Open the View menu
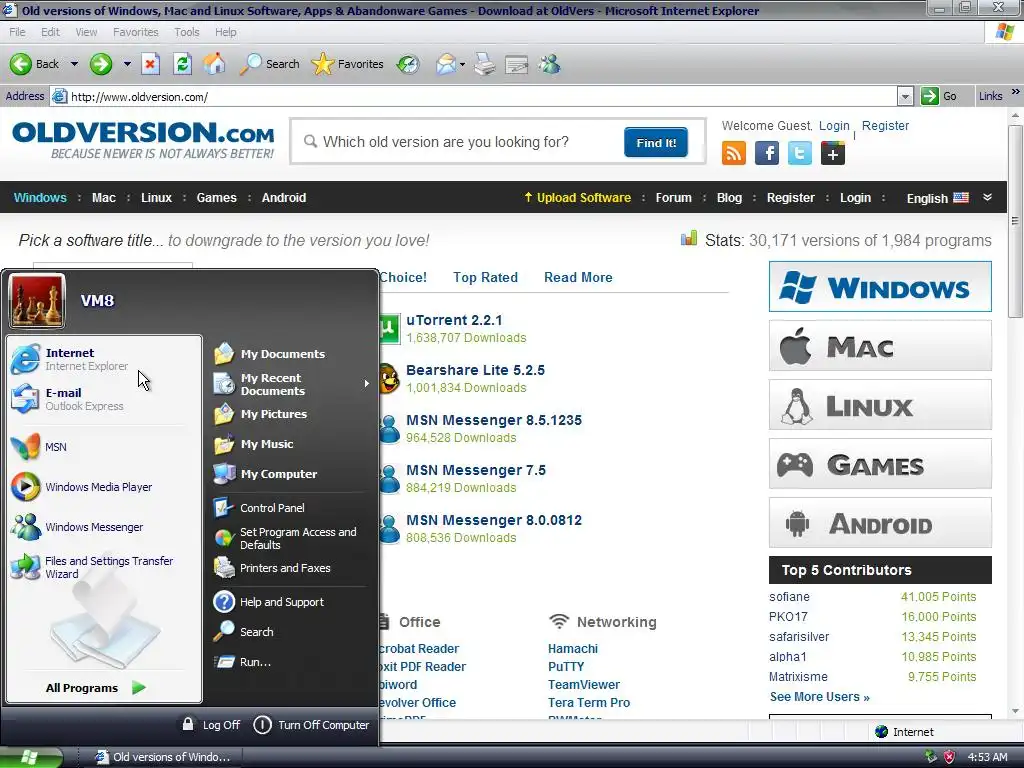The image size is (1024, 768). [x=86, y=32]
